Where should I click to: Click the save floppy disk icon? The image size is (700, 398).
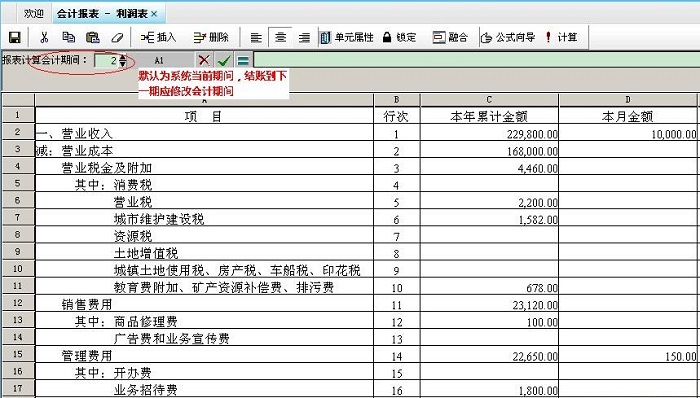(x=15, y=37)
